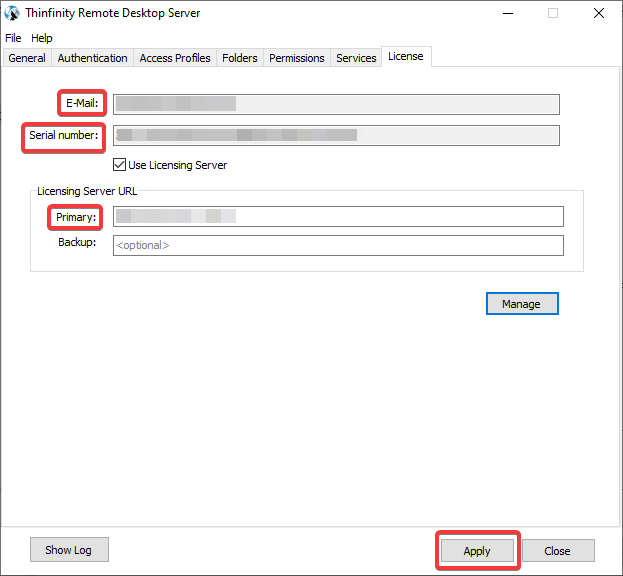Minimize the Thinfinity window
Screen dimensions: 623x576
tap(508, 13)
